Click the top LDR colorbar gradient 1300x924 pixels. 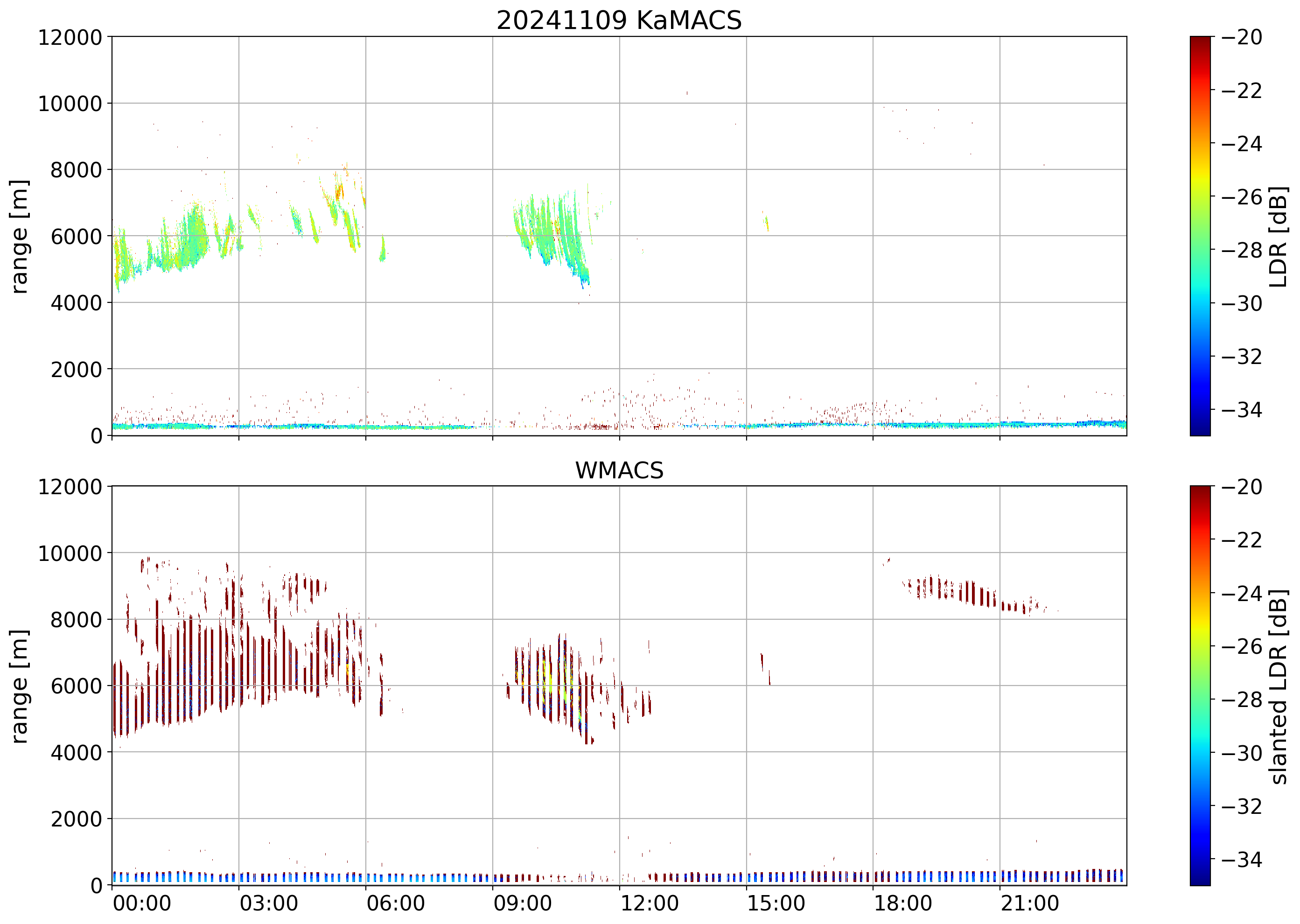coord(1200,236)
